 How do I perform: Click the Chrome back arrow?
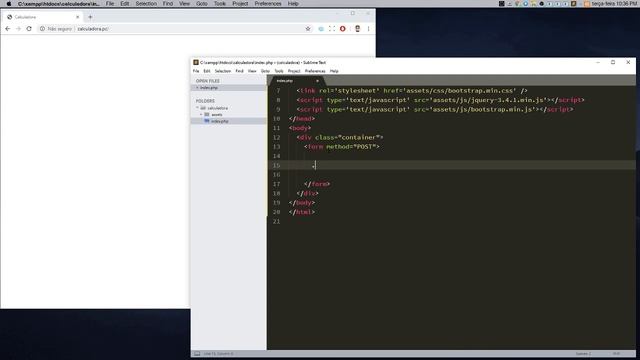(x=8, y=29)
